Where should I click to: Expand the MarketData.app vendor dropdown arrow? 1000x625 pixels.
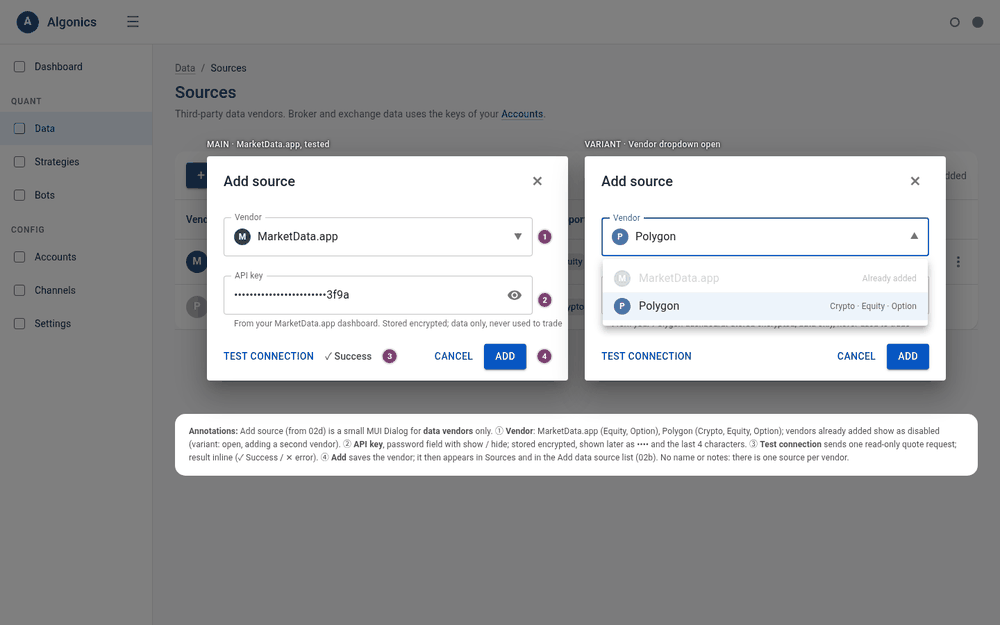pos(518,237)
